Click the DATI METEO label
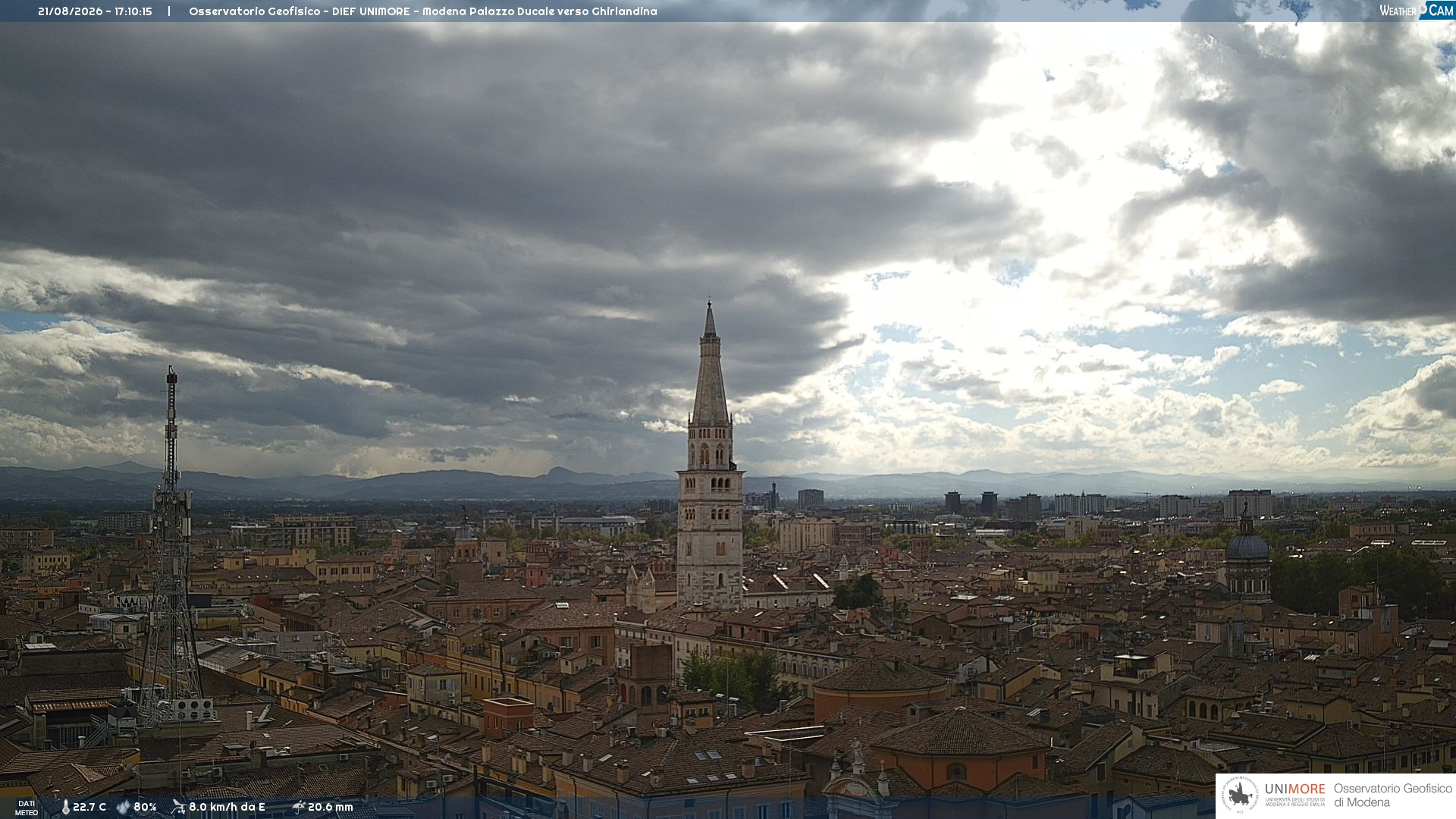This screenshot has height=819, width=1456. (x=27, y=808)
